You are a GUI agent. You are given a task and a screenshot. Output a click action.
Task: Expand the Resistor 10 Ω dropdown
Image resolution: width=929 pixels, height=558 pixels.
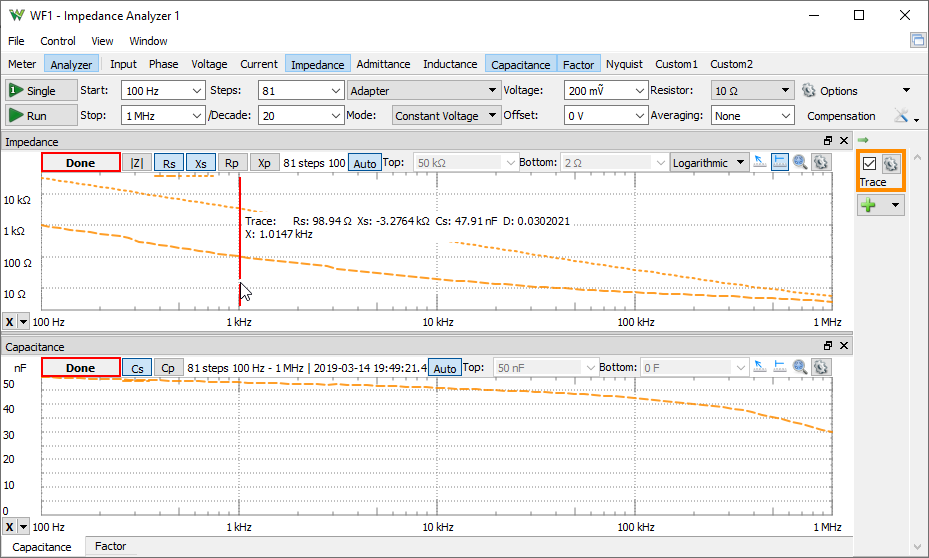tap(753, 90)
